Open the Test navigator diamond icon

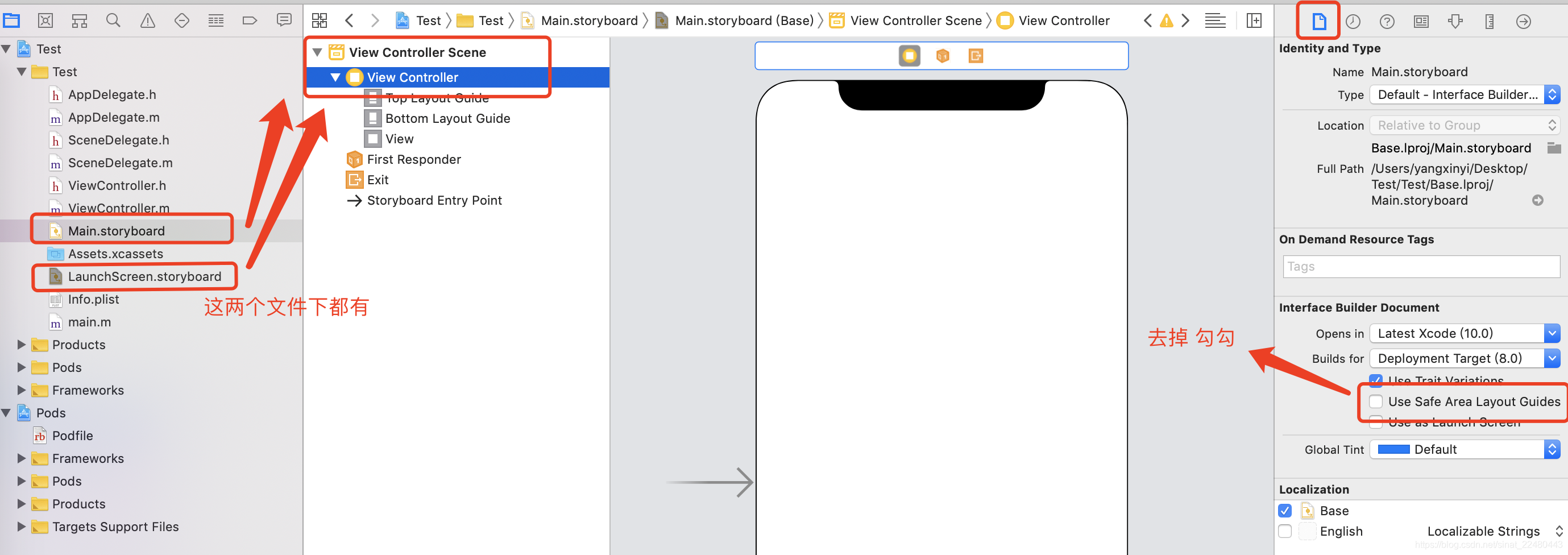181,20
